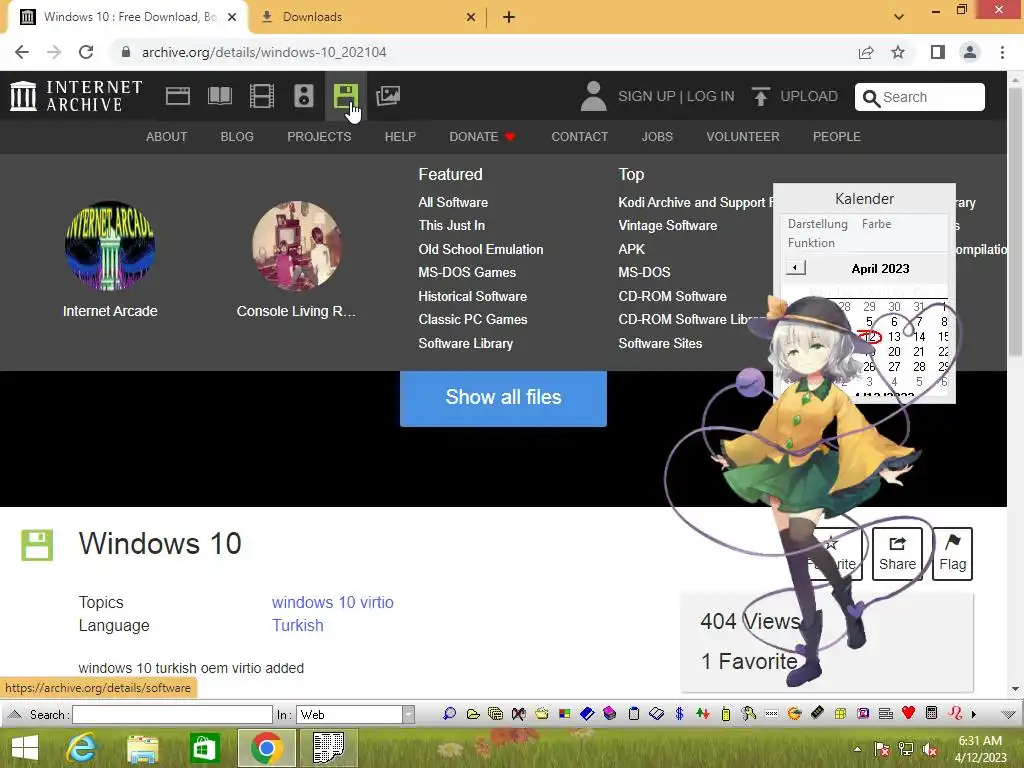The image size is (1024, 768).
Task: Click the Internet Archive logo
Action: (x=76, y=96)
